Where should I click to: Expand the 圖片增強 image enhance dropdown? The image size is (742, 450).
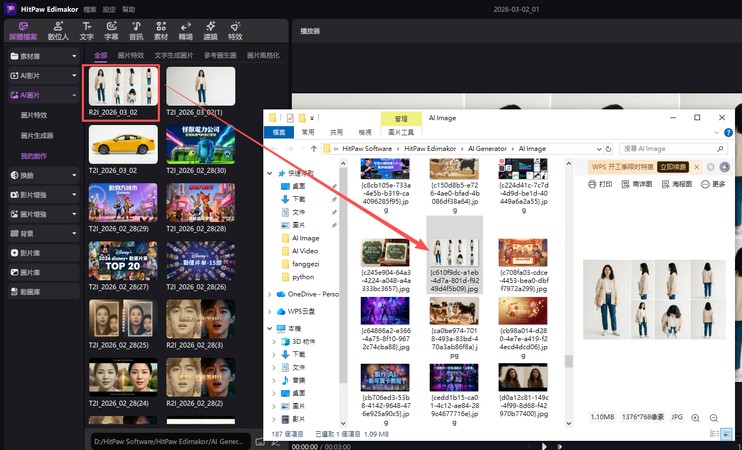click(74, 214)
